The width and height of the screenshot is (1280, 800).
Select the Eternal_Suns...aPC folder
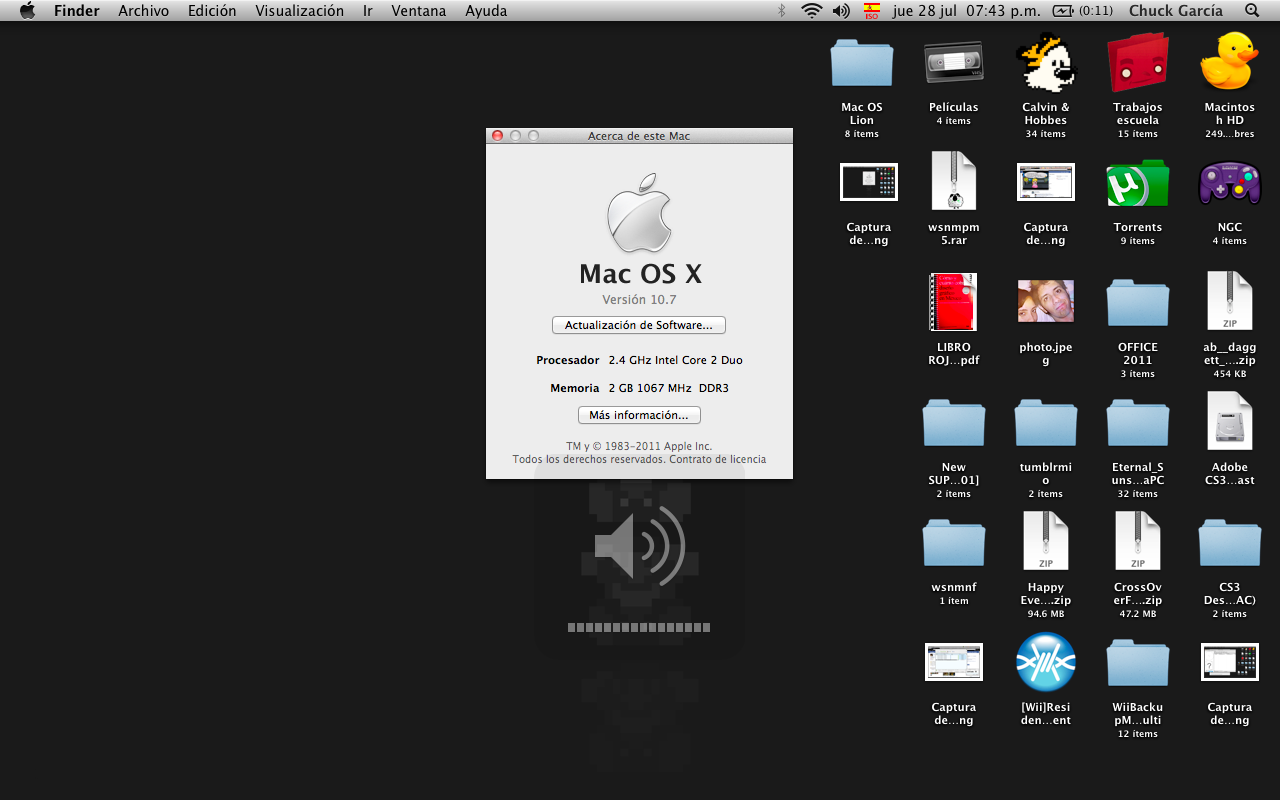1138,423
